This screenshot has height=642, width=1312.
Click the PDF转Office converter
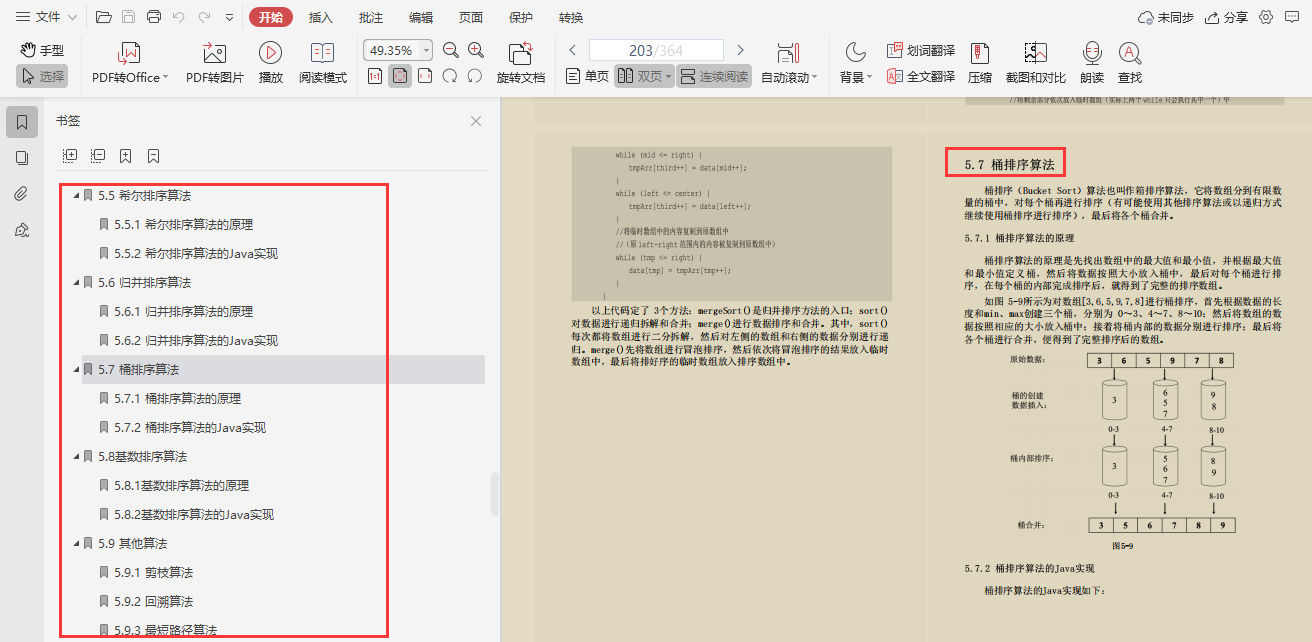(130, 65)
